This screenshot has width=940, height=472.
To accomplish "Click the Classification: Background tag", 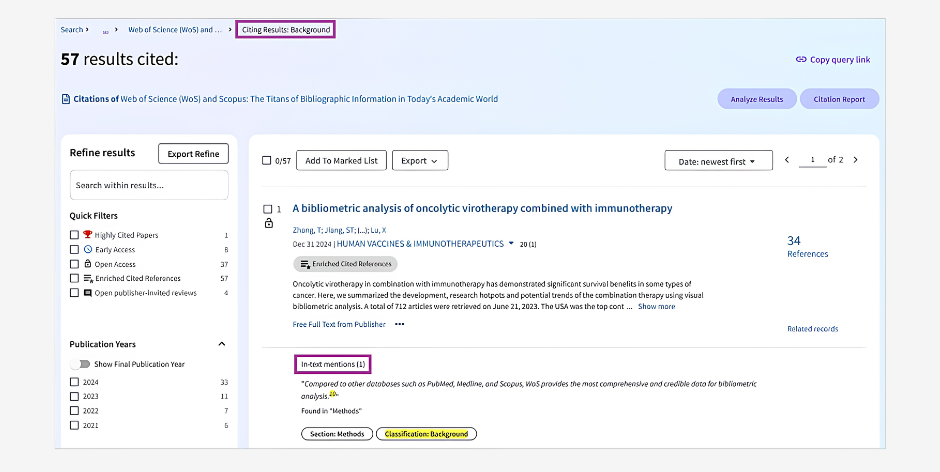I will point(426,434).
